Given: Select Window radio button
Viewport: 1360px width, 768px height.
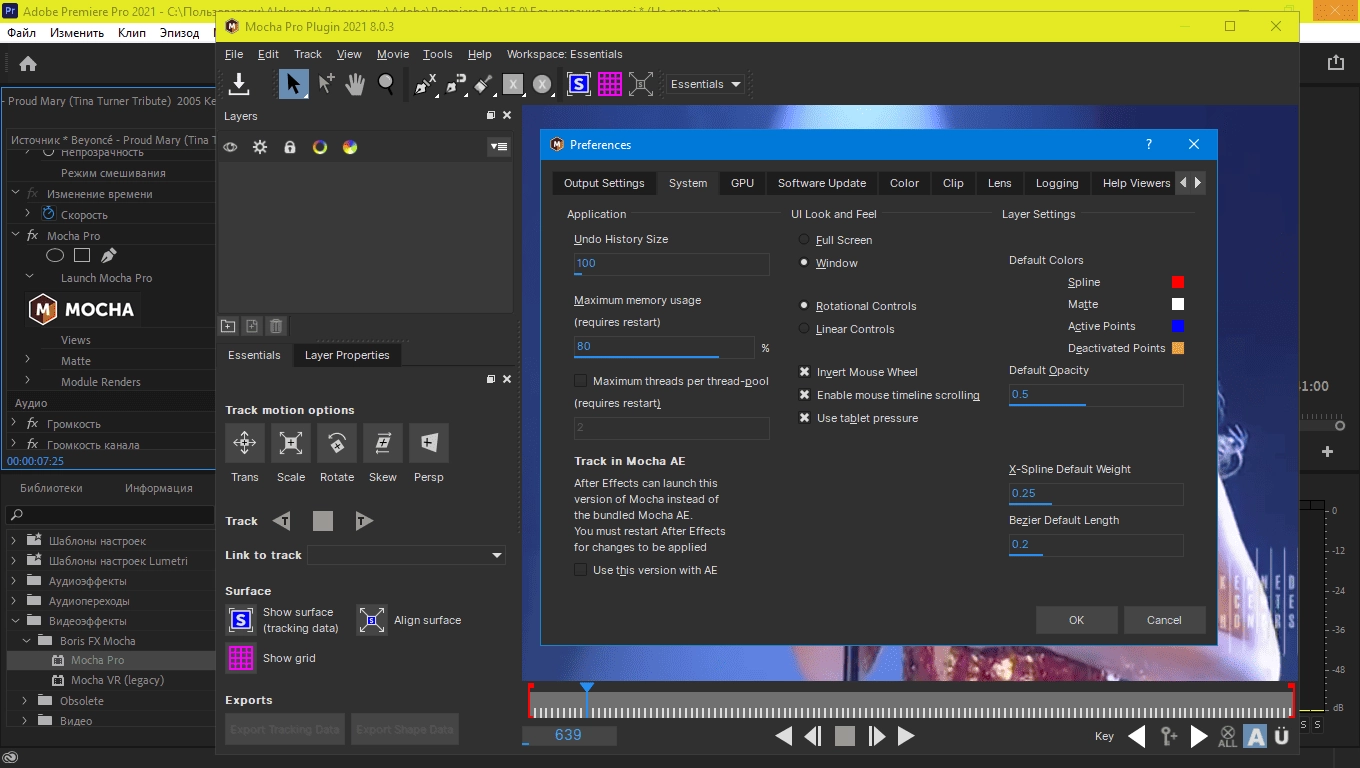Looking at the screenshot, I should pos(804,263).
